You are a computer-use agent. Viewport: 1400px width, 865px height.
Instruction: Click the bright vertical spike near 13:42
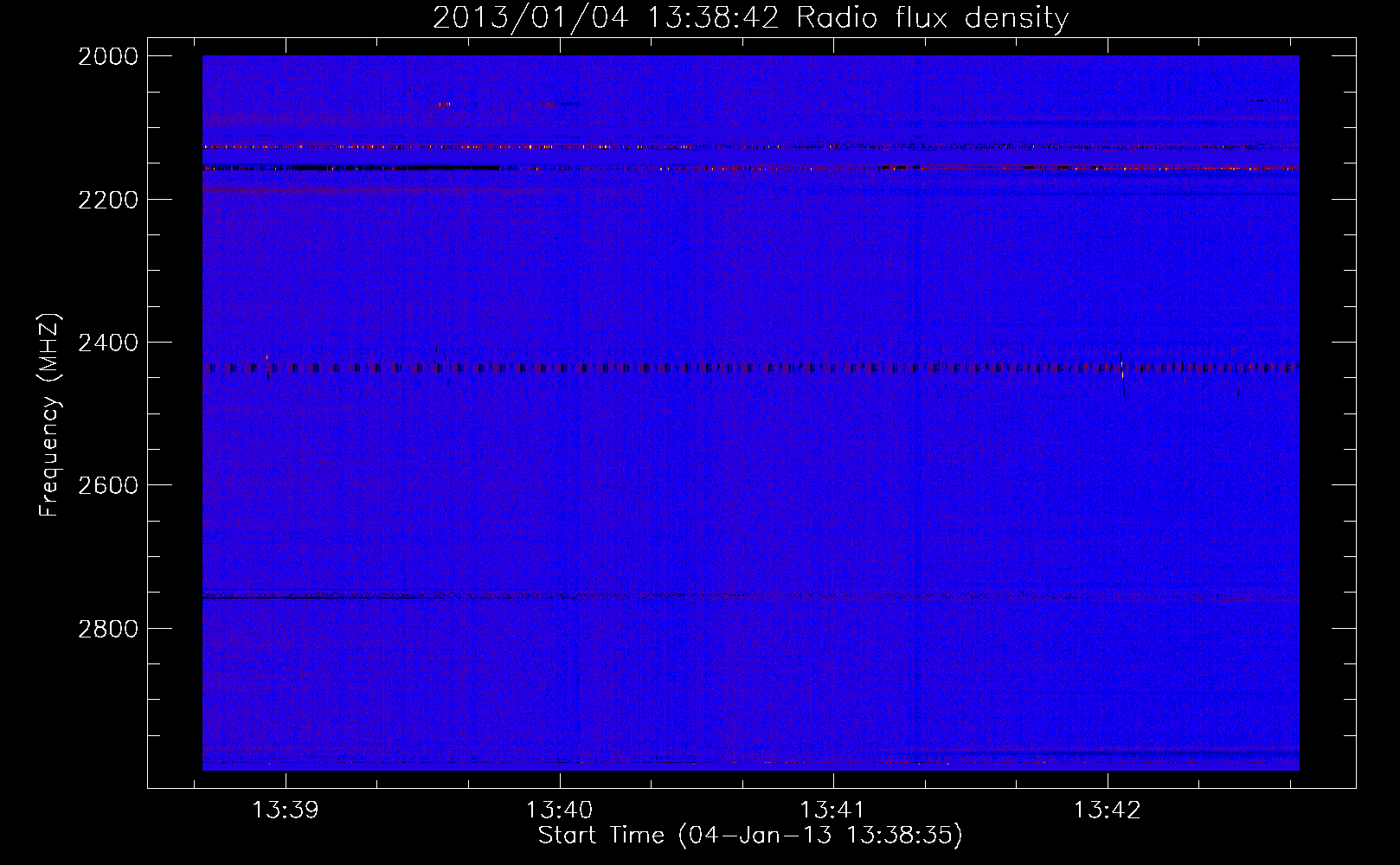tap(1122, 374)
